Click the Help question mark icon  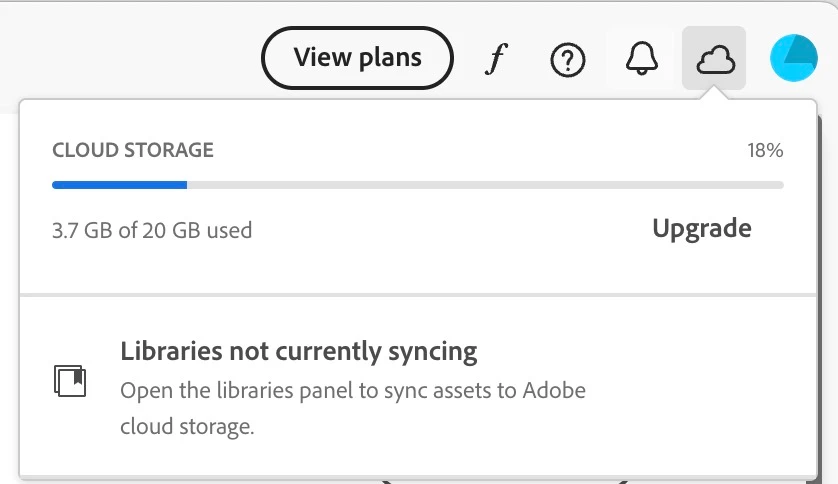(x=567, y=60)
